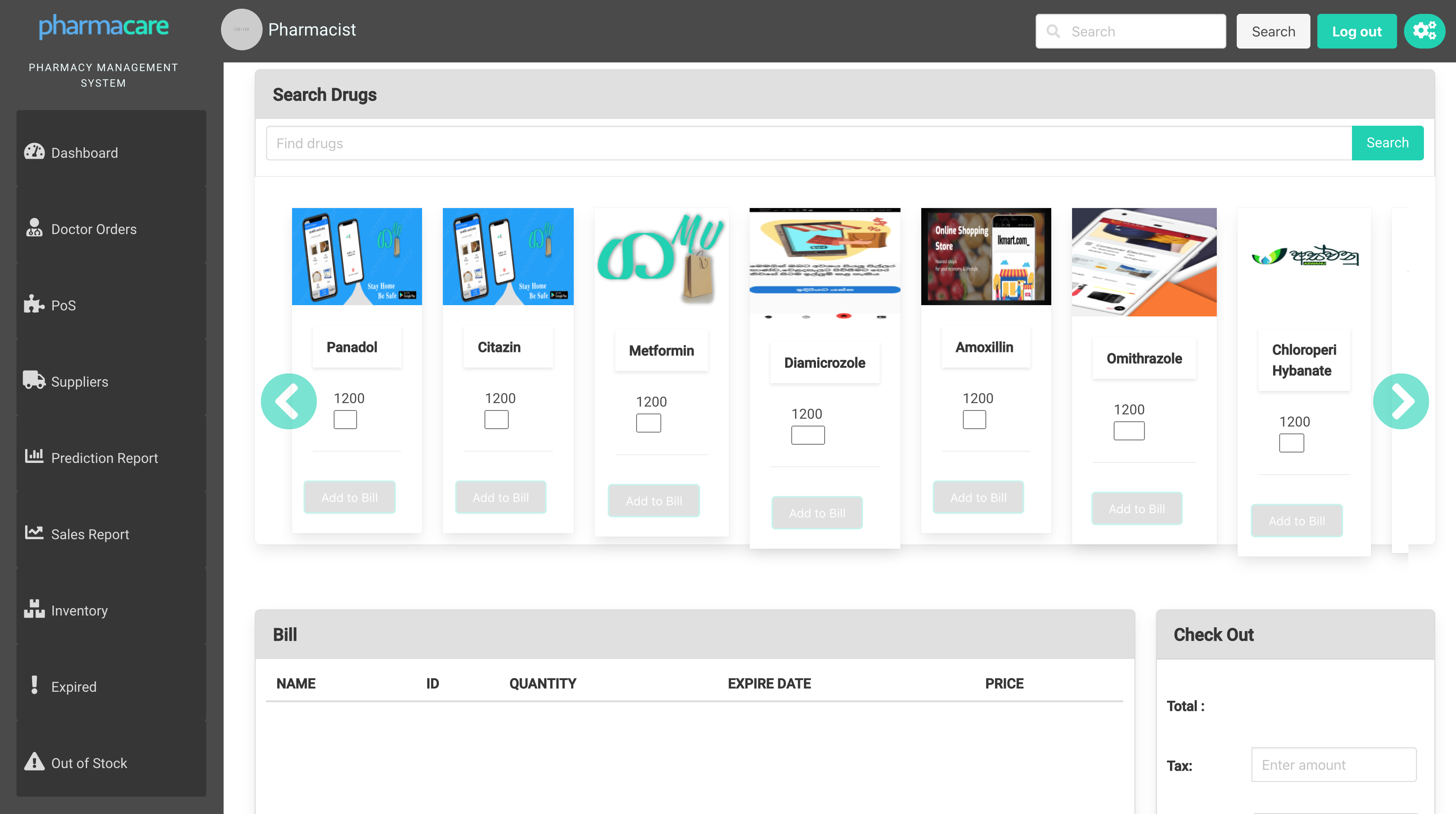Go to next drugs with right chevron

click(1401, 401)
